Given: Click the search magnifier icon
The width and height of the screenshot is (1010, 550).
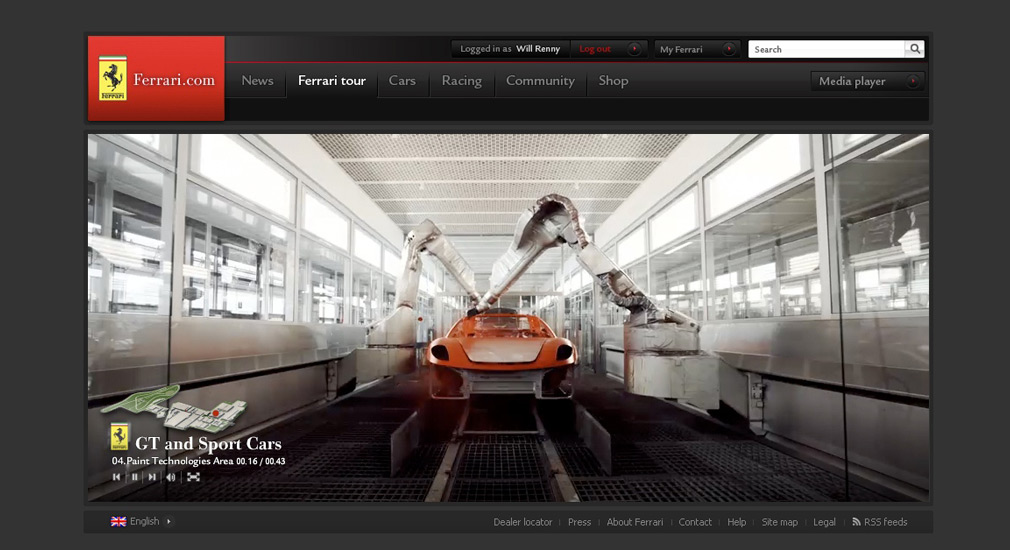Looking at the screenshot, I should 914,49.
